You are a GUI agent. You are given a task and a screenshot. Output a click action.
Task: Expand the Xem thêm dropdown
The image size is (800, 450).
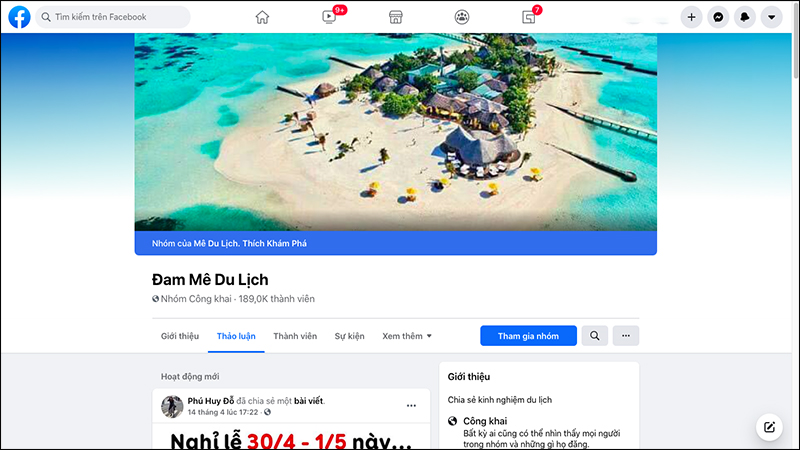tap(407, 336)
